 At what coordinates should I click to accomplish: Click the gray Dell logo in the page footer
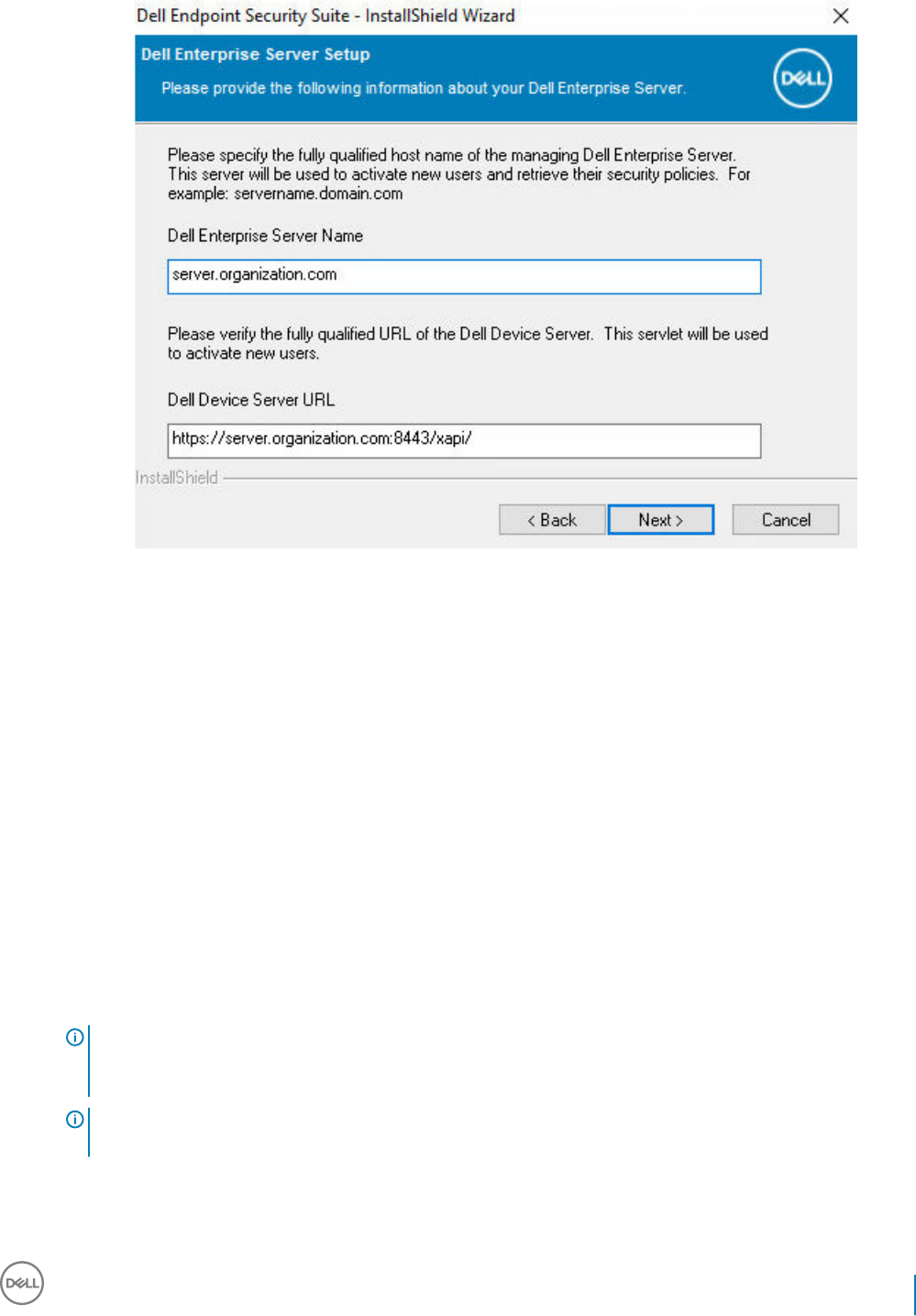tap(22, 1283)
